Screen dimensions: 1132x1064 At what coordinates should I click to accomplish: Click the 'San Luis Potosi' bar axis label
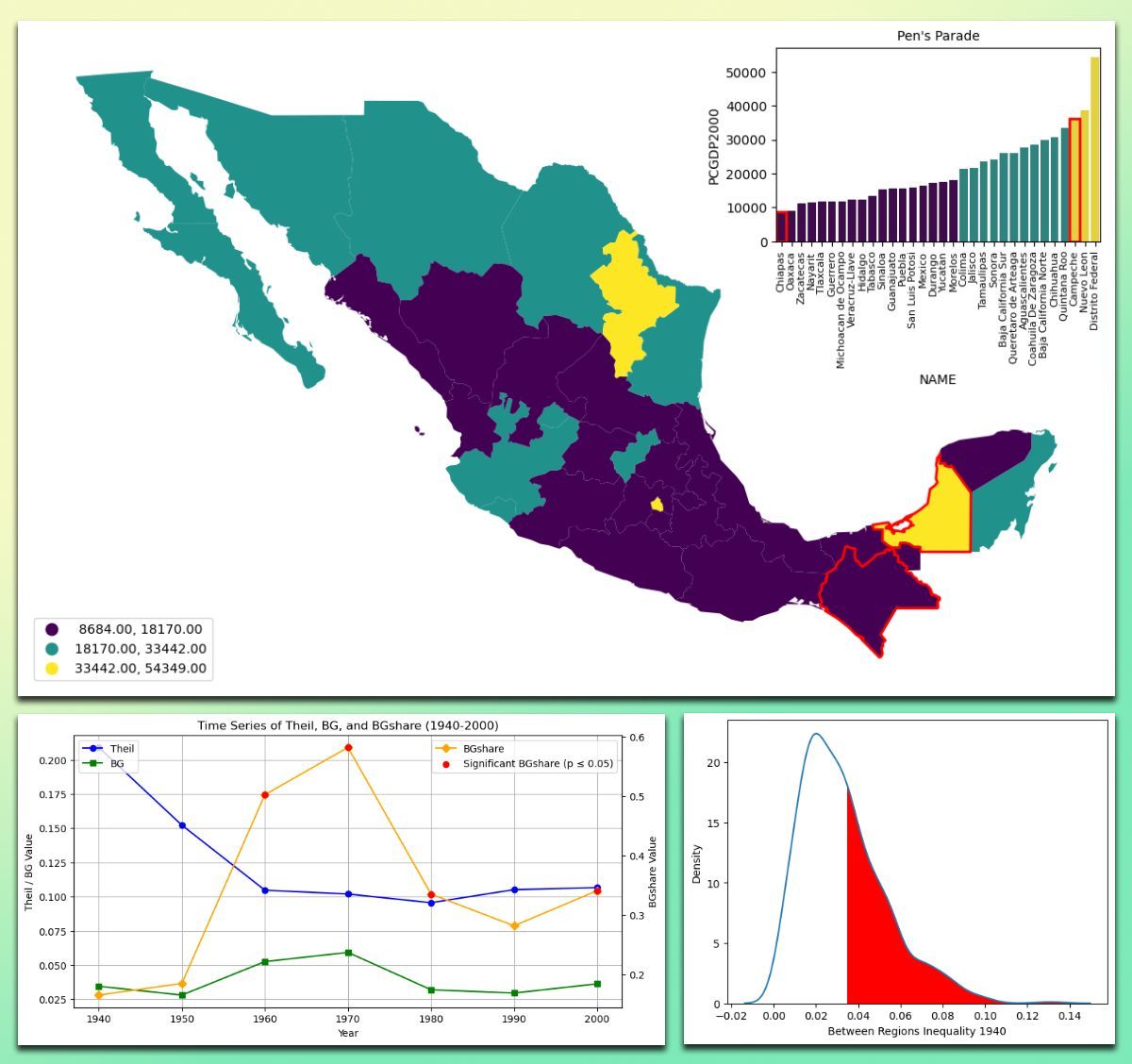pyautogui.click(x=912, y=289)
